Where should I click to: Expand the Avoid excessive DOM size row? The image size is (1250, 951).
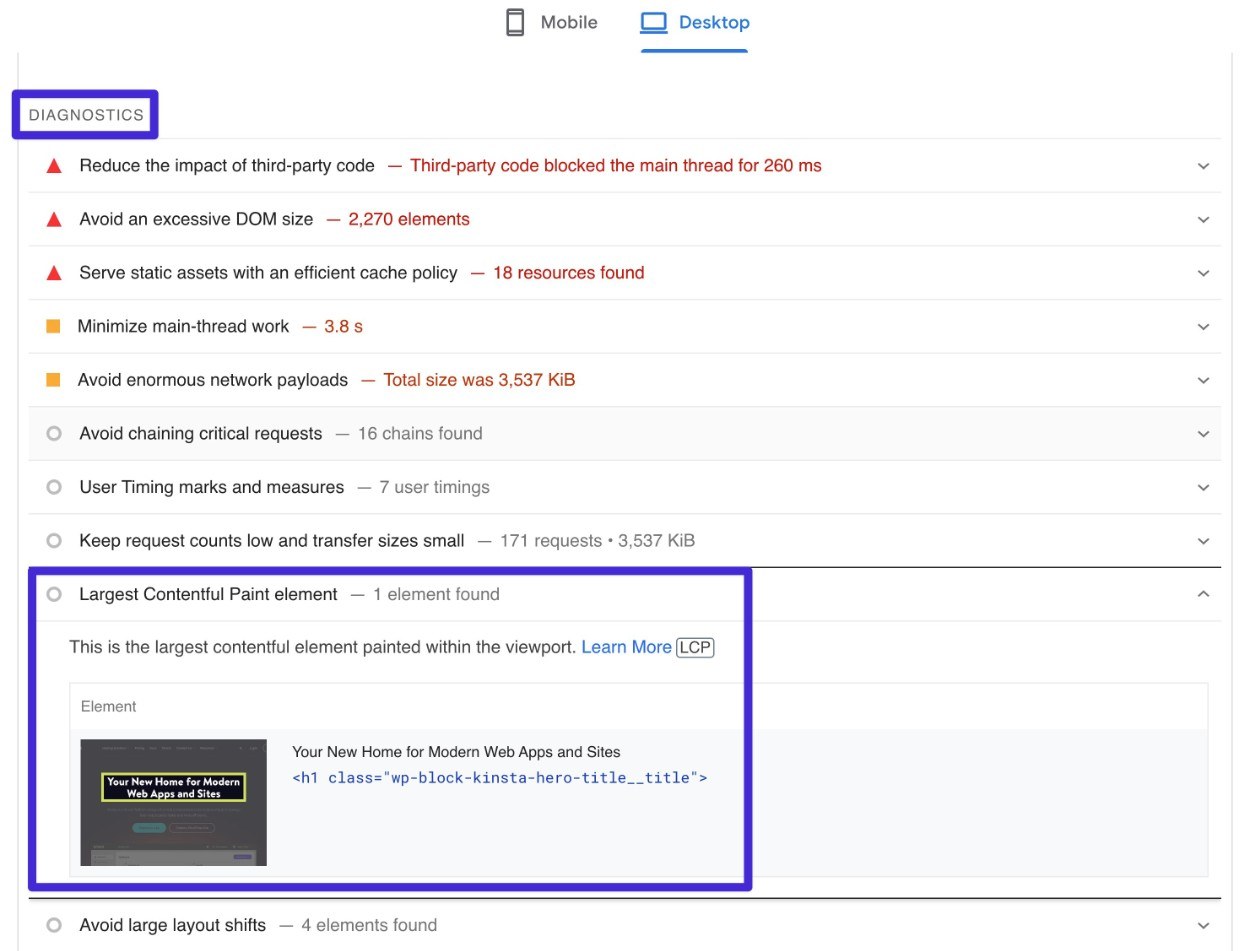pyautogui.click(x=1204, y=219)
